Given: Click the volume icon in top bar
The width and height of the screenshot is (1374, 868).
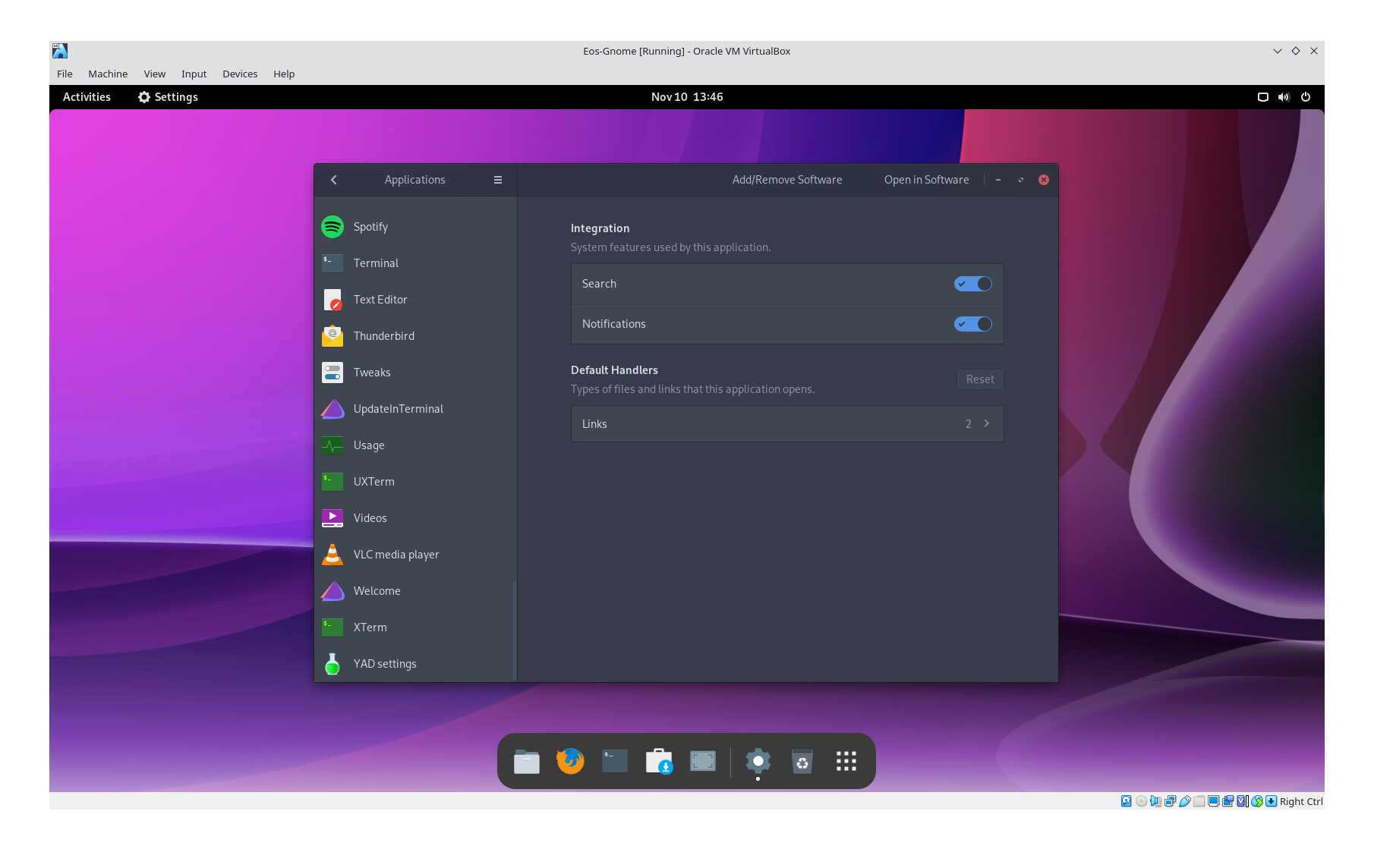Looking at the screenshot, I should (1284, 97).
